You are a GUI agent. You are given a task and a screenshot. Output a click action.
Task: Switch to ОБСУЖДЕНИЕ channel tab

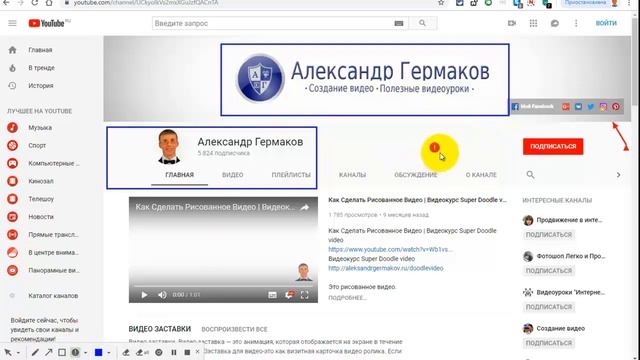tap(416, 175)
